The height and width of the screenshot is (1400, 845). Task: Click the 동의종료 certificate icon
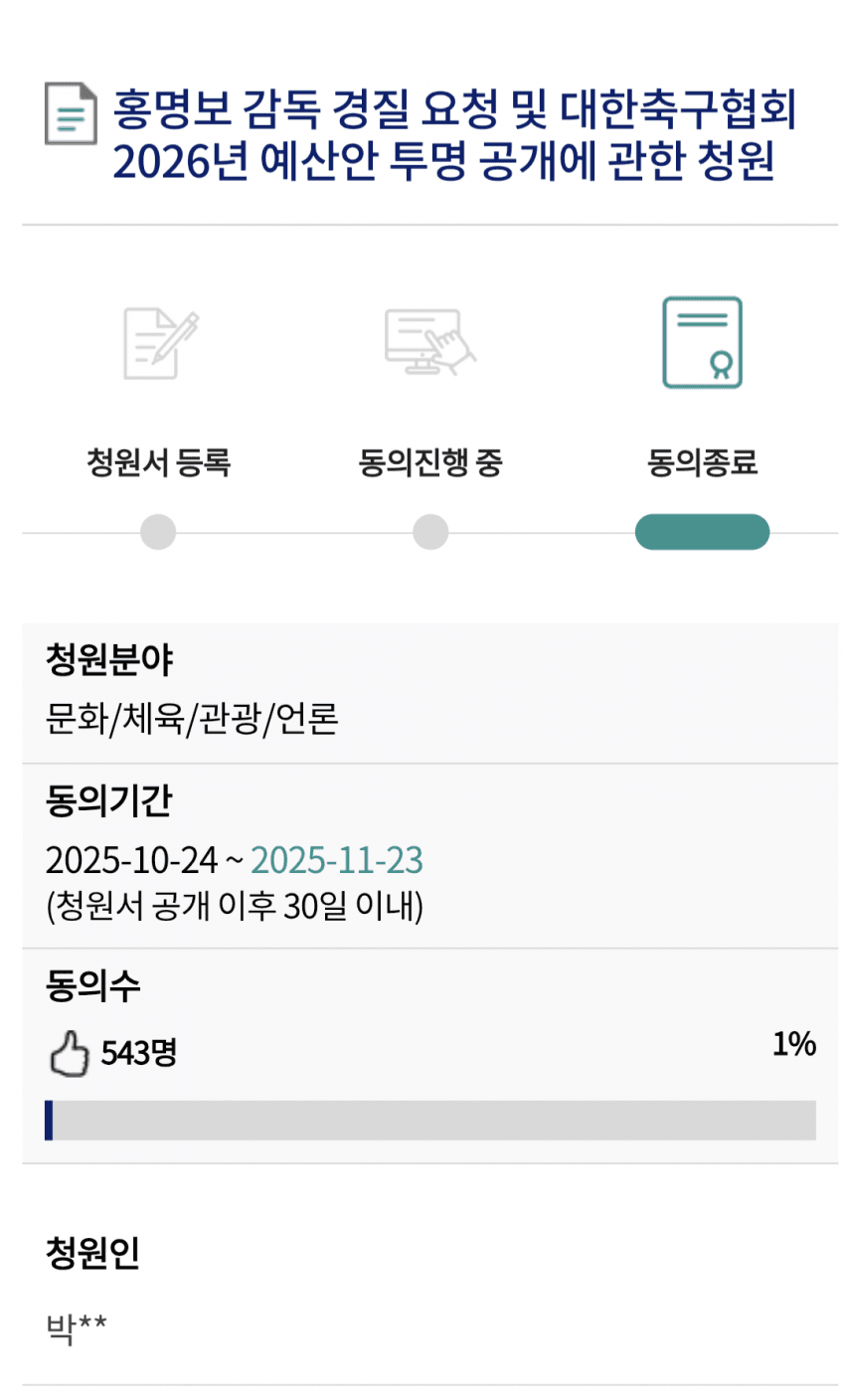click(702, 342)
